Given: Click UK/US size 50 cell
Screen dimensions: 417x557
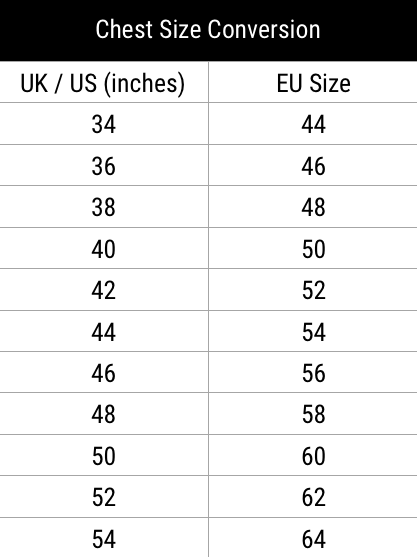Looking at the screenshot, I should pyautogui.click(x=103, y=456).
